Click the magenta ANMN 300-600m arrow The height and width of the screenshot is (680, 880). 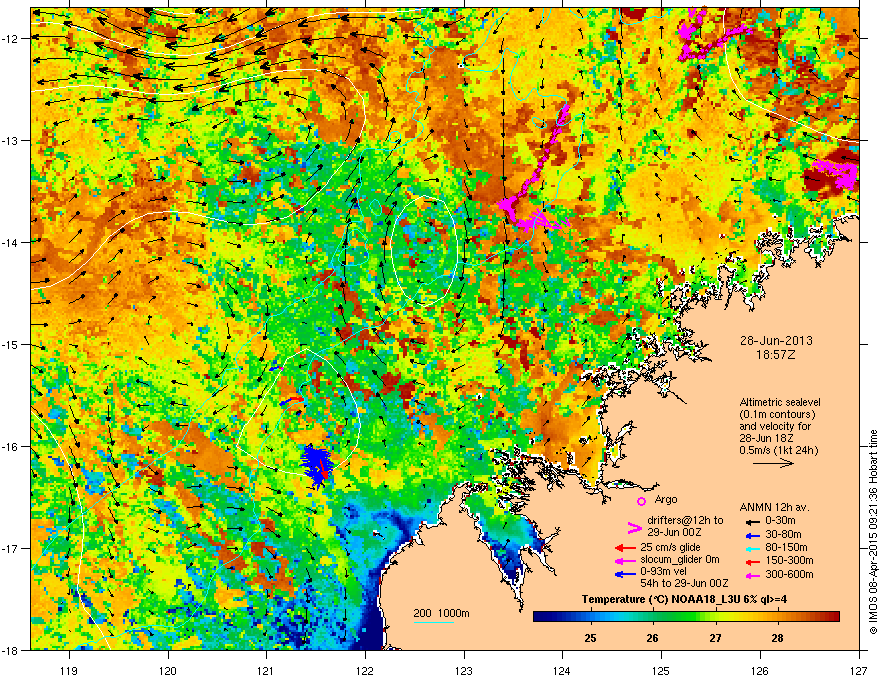(x=751, y=575)
